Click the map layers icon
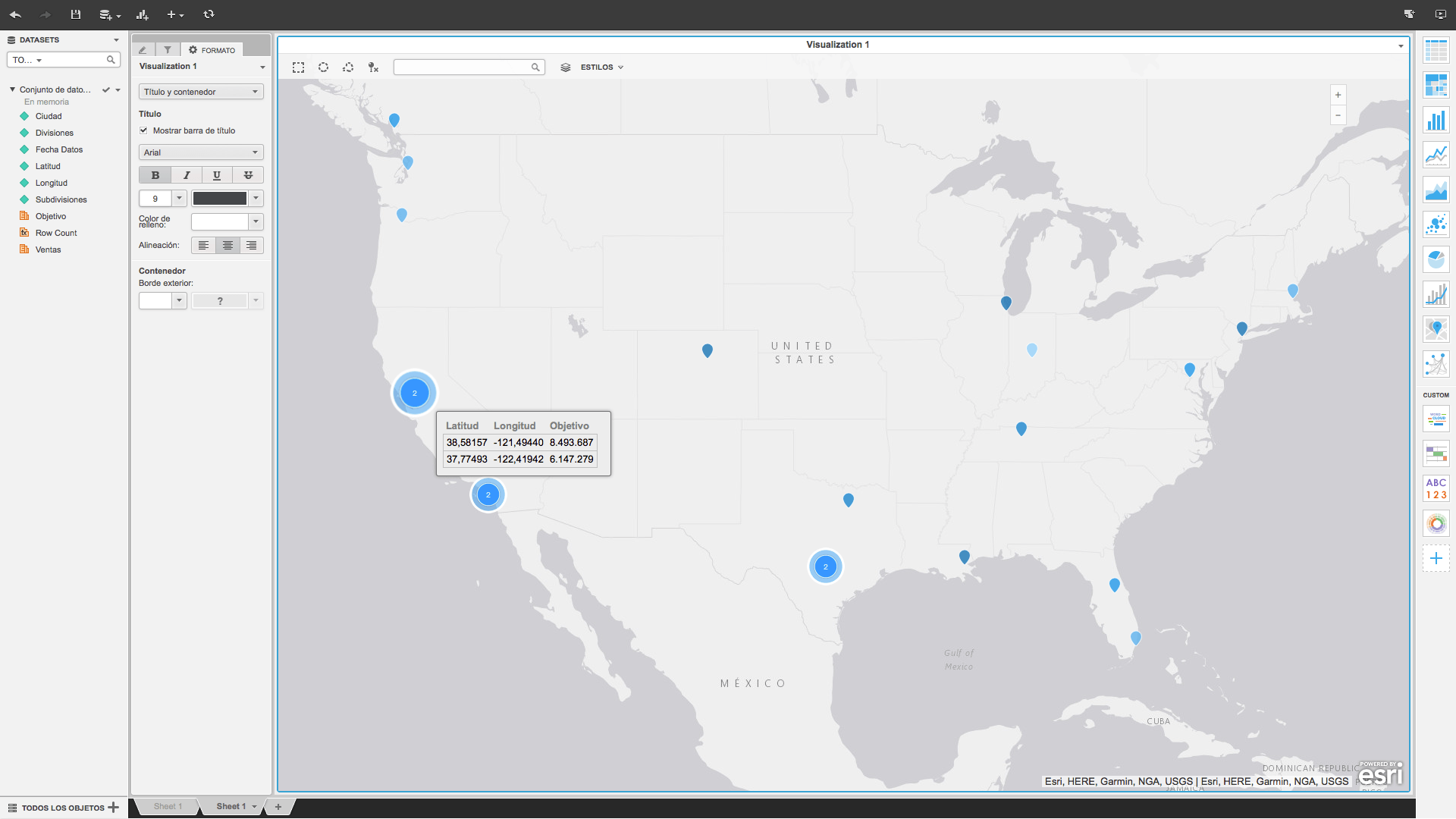The width and height of the screenshot is (1456, 819). click(565, 67)
